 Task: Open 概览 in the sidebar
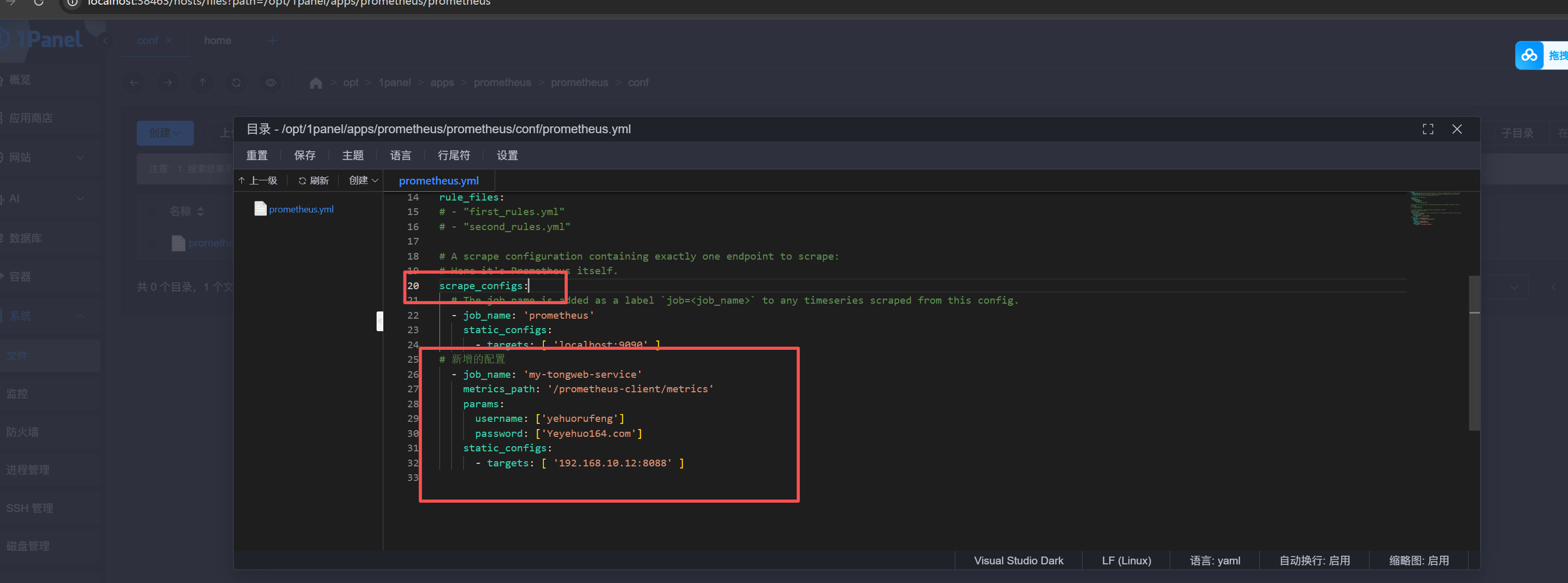click(20, 80)
